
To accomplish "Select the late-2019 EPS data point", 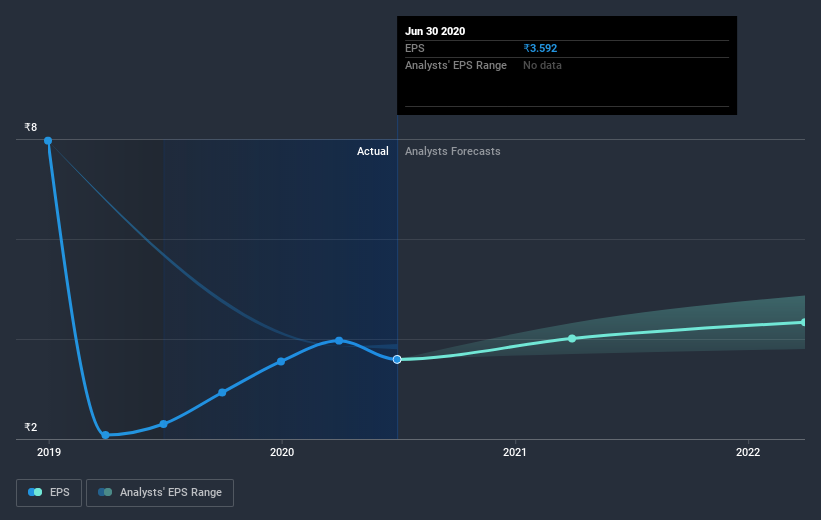I will click(222, 392).
